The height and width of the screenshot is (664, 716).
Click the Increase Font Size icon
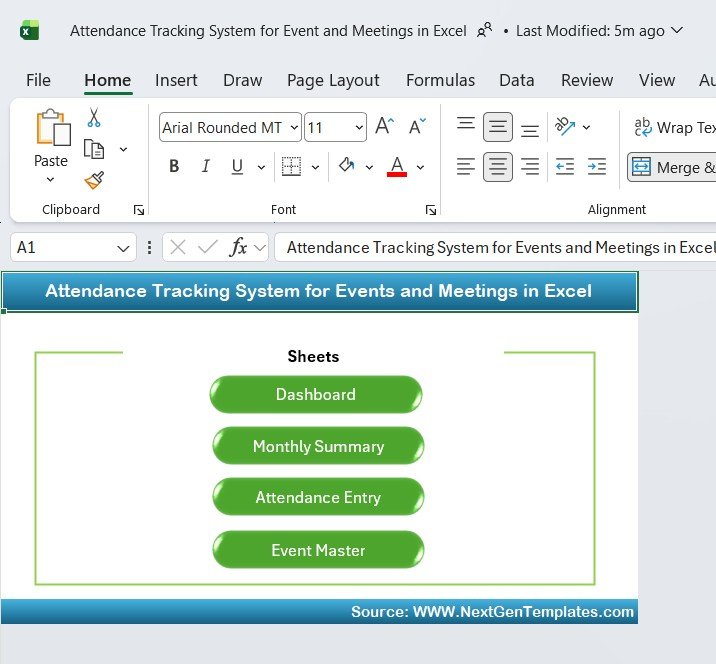384,127
